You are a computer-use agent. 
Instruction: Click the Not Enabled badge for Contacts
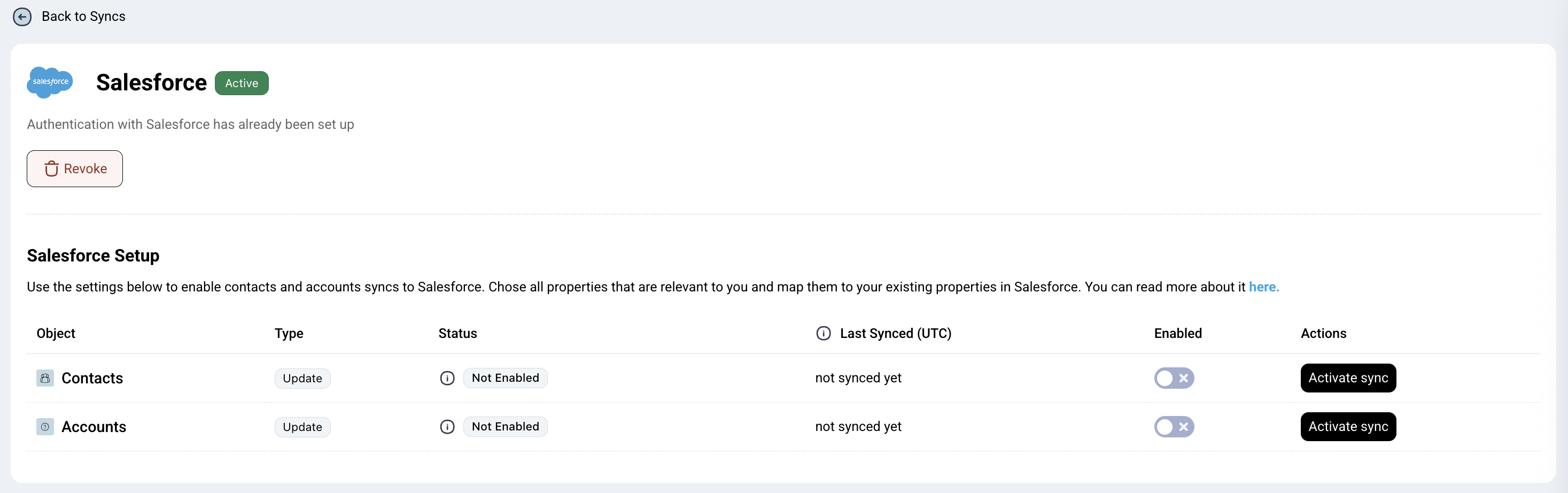[x=505, y=378]
